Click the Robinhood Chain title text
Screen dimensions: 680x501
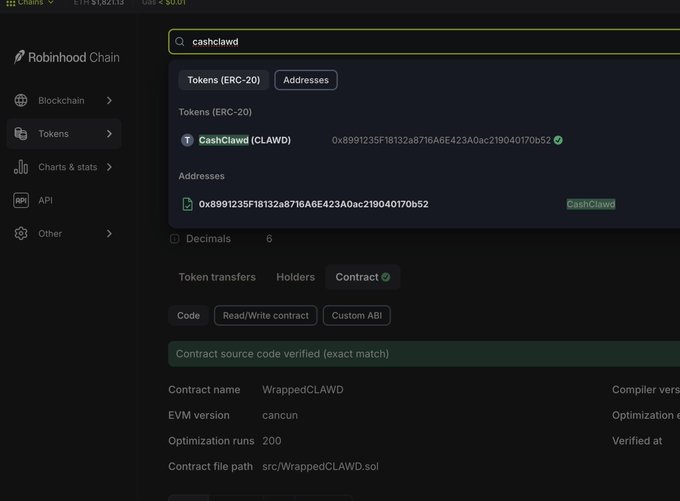pyautogui.click(x=74, y=57)
